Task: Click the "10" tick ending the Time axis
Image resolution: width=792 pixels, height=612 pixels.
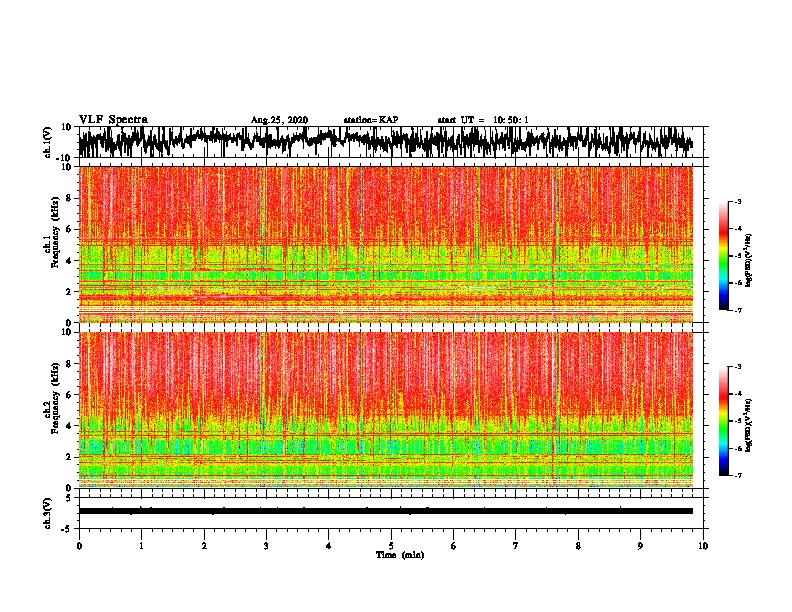Action: pos(703,546)
